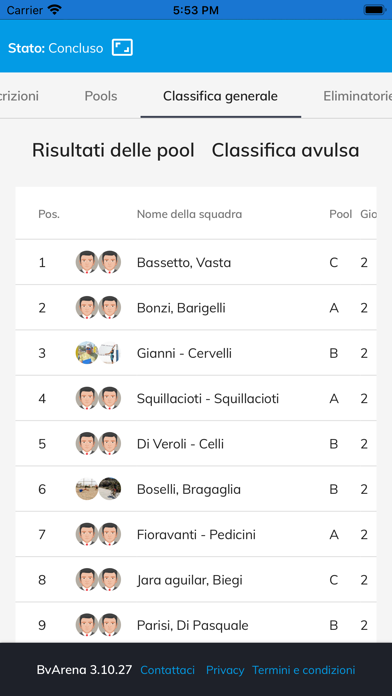
Task: Open the Privacy link
Action: tap(225, 670)
